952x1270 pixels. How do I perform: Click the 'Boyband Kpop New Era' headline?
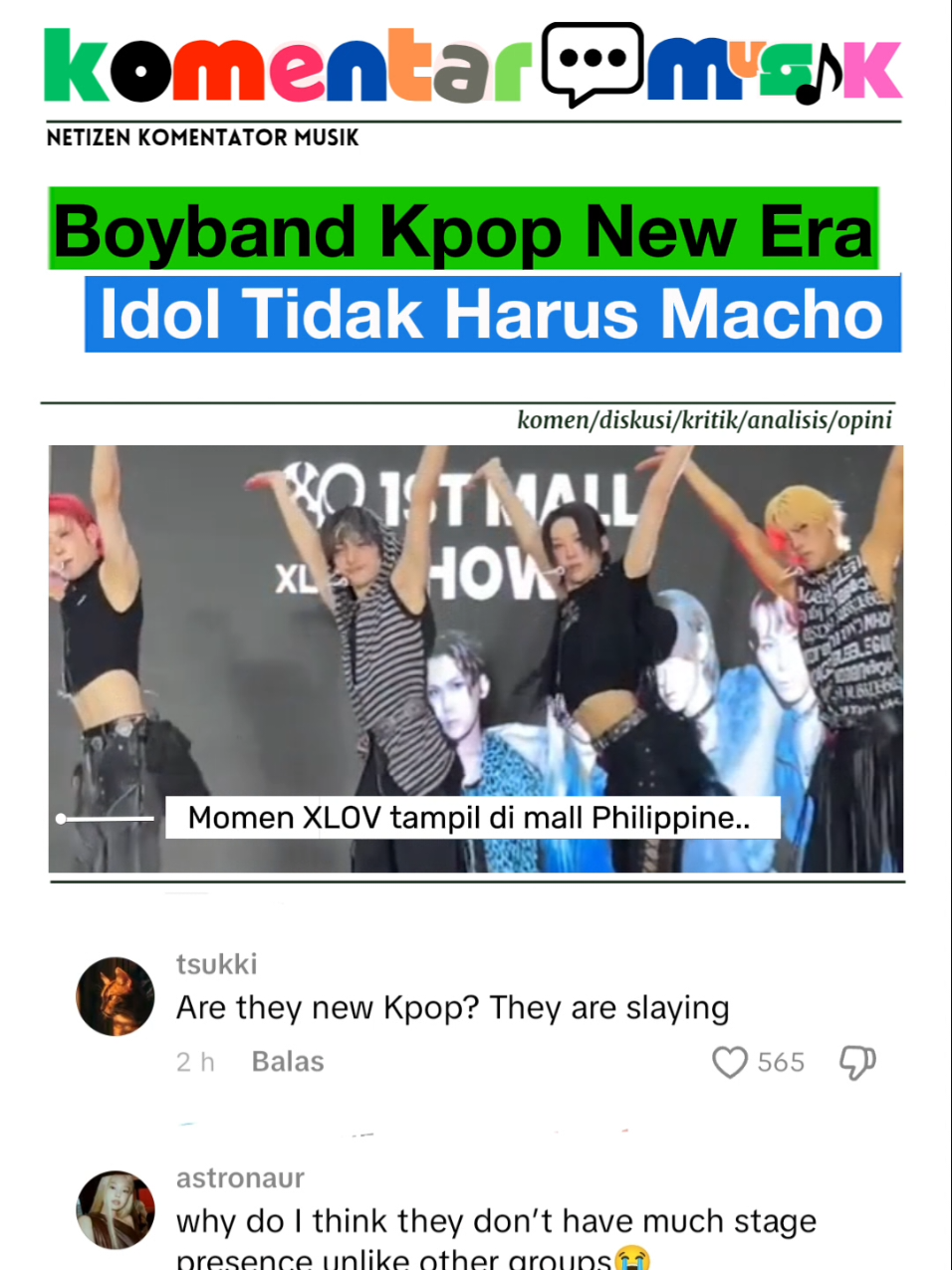tap(464, 229)
